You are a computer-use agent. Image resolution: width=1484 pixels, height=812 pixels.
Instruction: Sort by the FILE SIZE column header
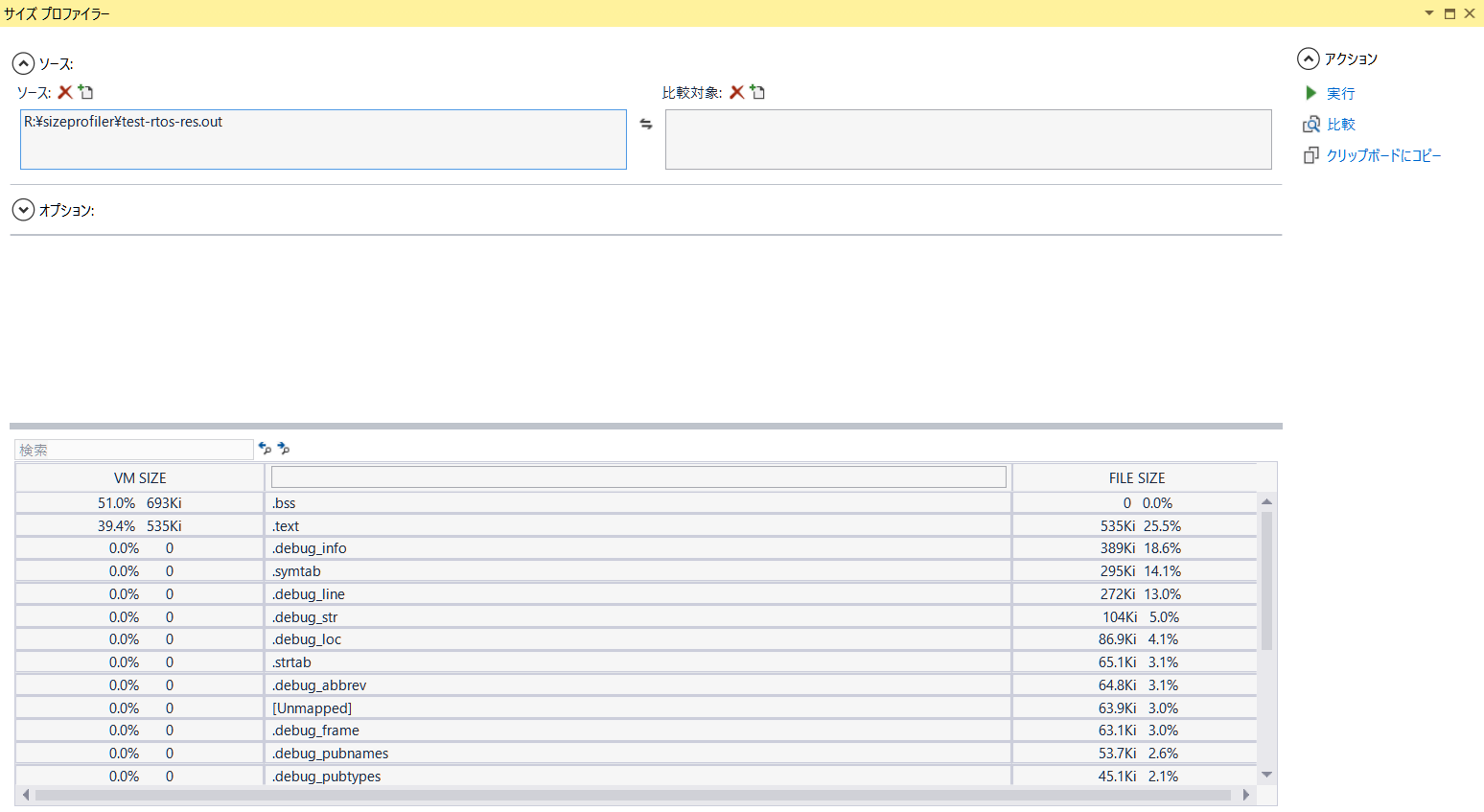click(1136, 477)
